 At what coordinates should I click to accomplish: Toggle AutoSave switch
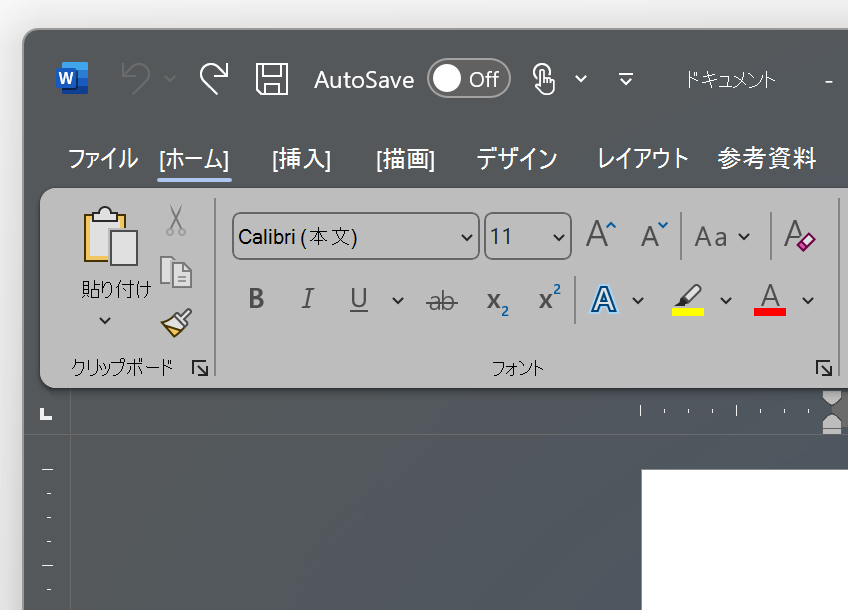[x=468, y=79]
